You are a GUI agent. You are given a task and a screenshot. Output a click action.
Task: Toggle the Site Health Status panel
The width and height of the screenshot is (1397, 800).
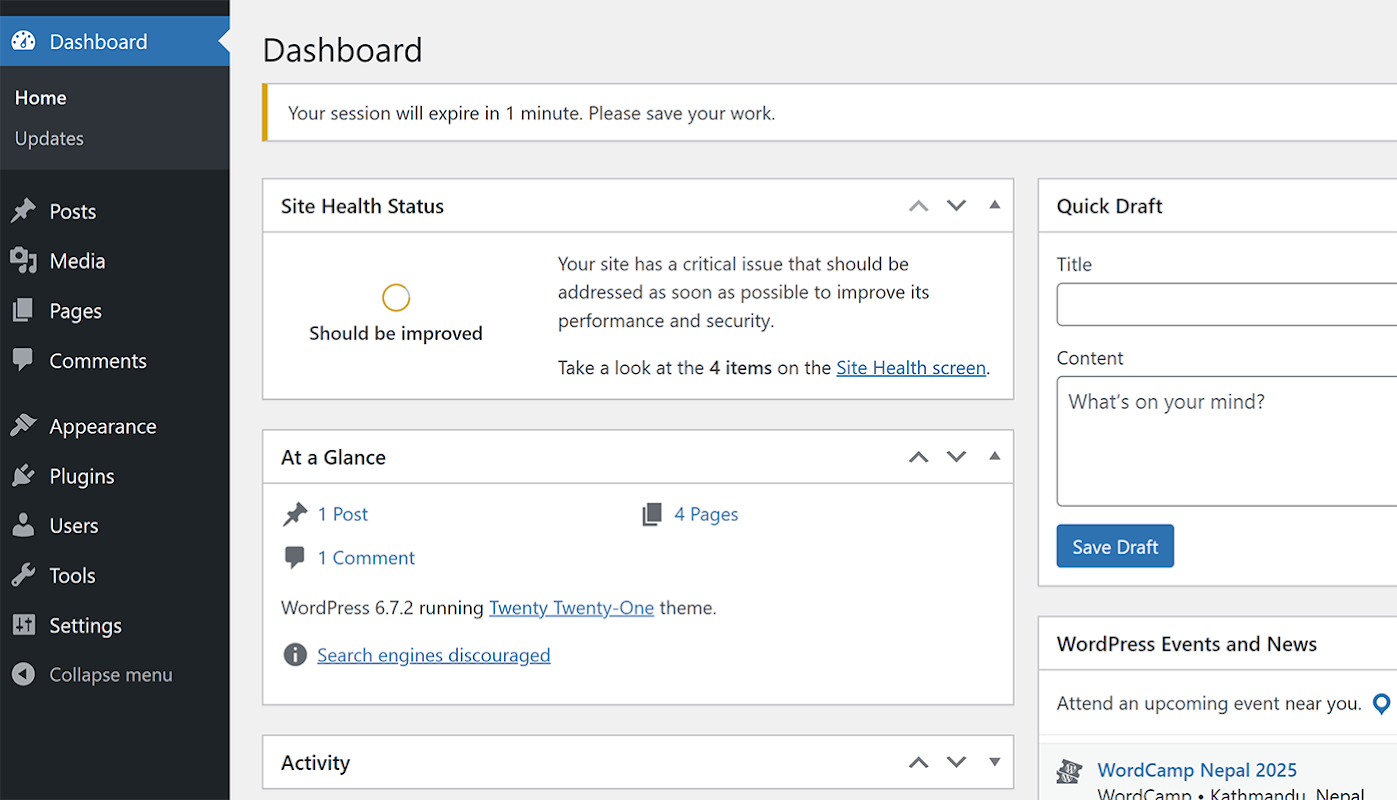tap(994, 205)
